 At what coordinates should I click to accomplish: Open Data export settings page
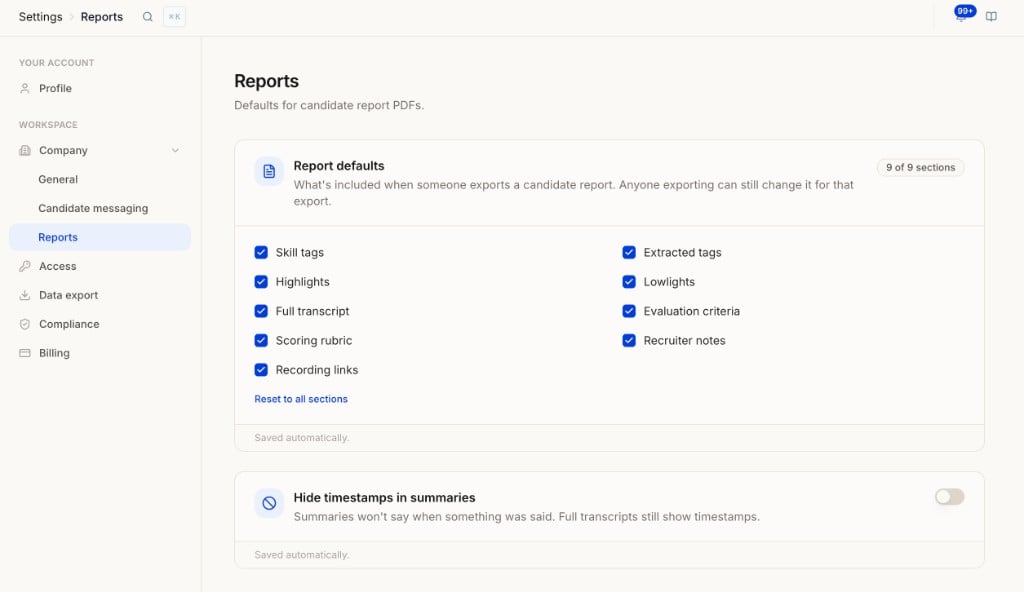100,295
